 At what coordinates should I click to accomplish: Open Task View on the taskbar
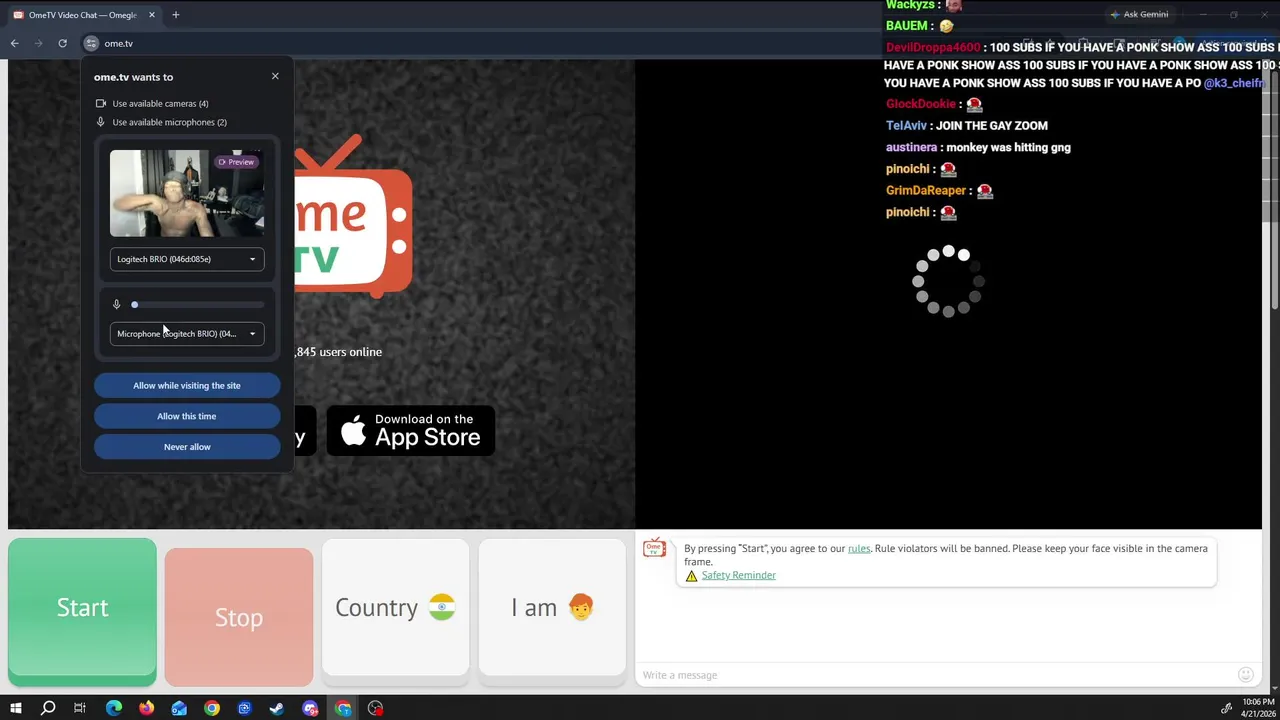point(80,708)
